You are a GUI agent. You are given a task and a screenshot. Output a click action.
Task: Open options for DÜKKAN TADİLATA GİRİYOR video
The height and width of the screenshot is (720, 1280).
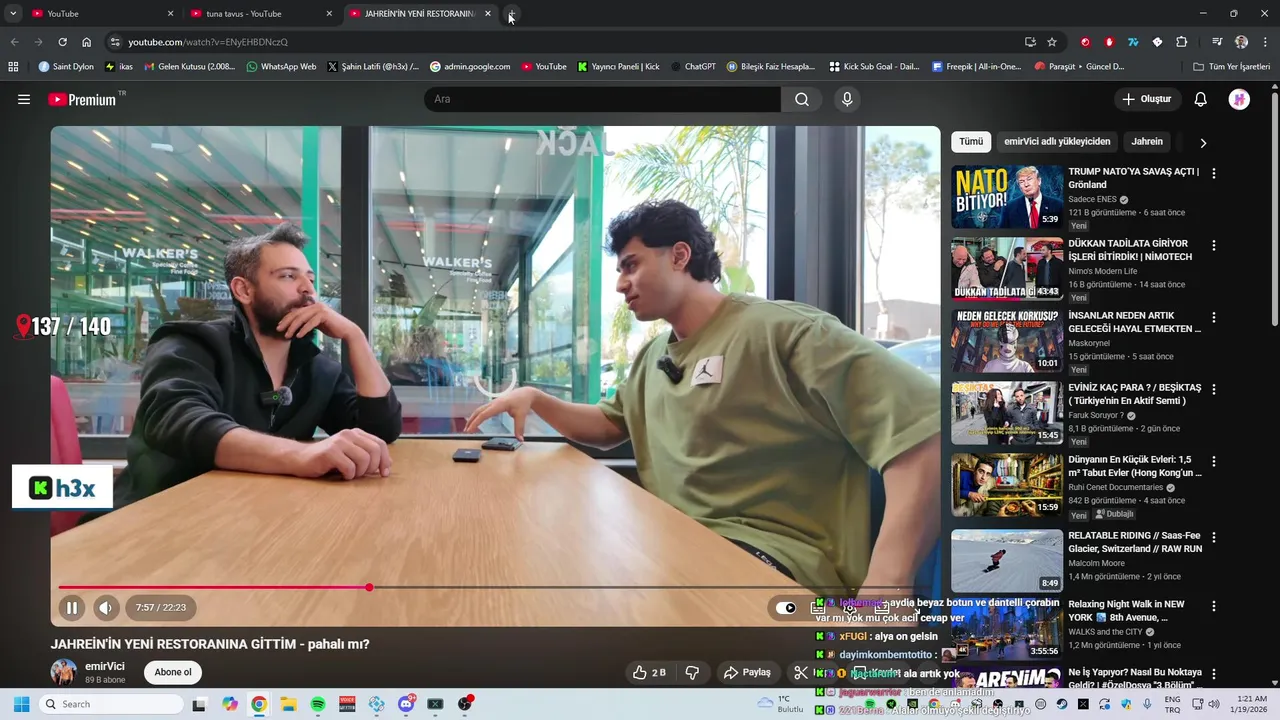(1214, 245)
